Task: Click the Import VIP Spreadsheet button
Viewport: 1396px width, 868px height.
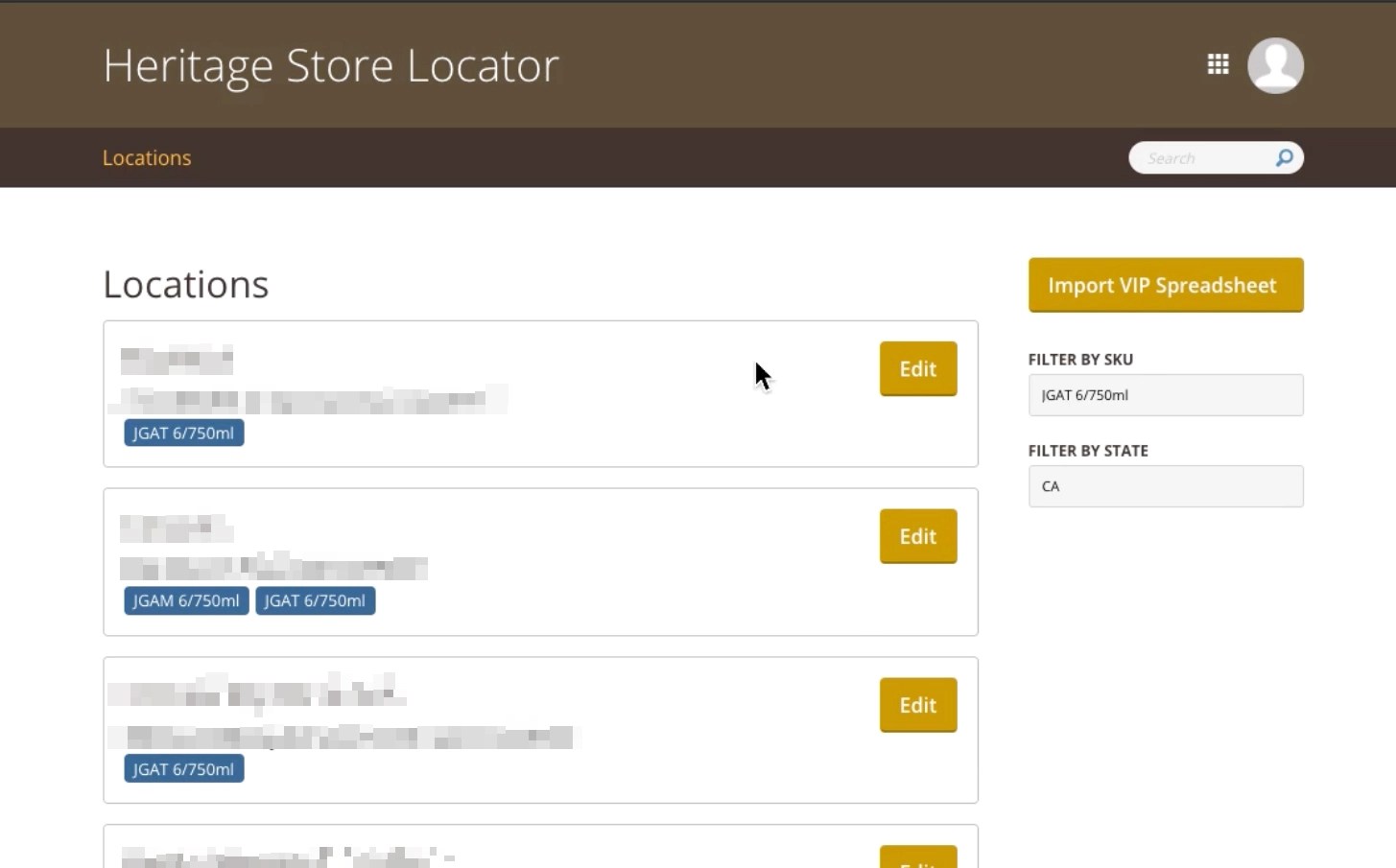Action: (1164, 285)
